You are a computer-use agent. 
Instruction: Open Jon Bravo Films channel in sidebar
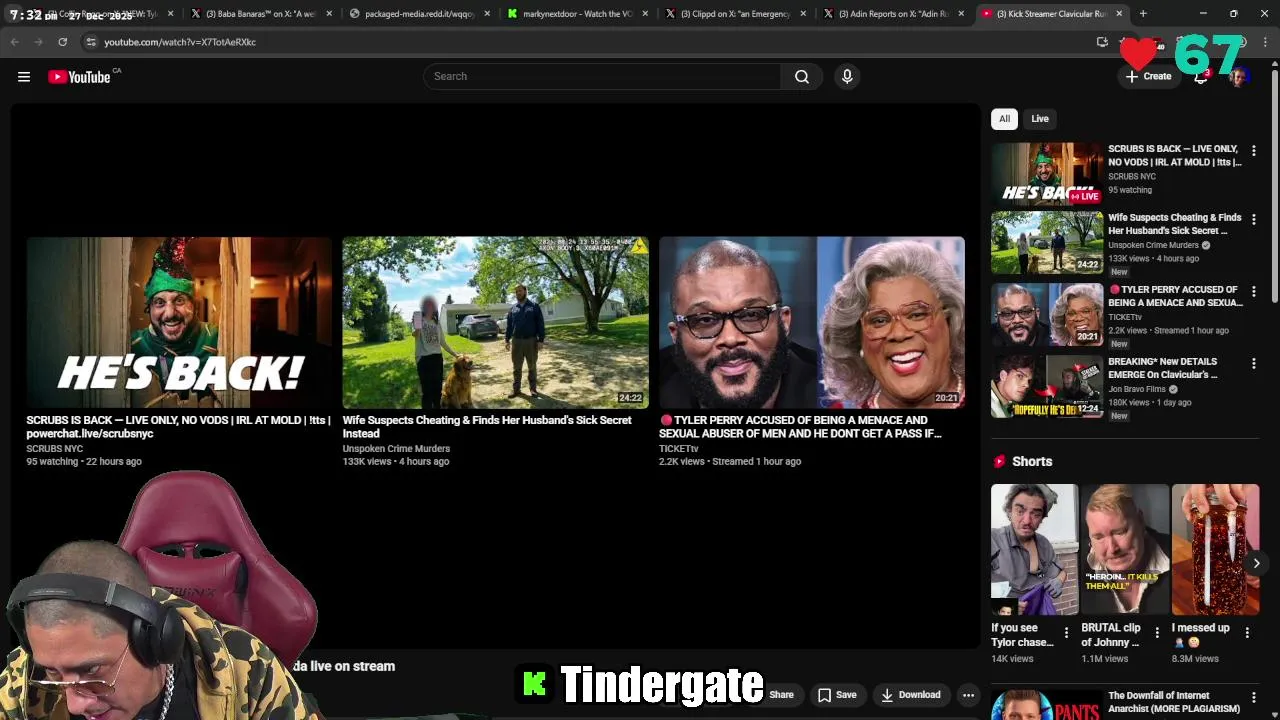pos(1137,389)
